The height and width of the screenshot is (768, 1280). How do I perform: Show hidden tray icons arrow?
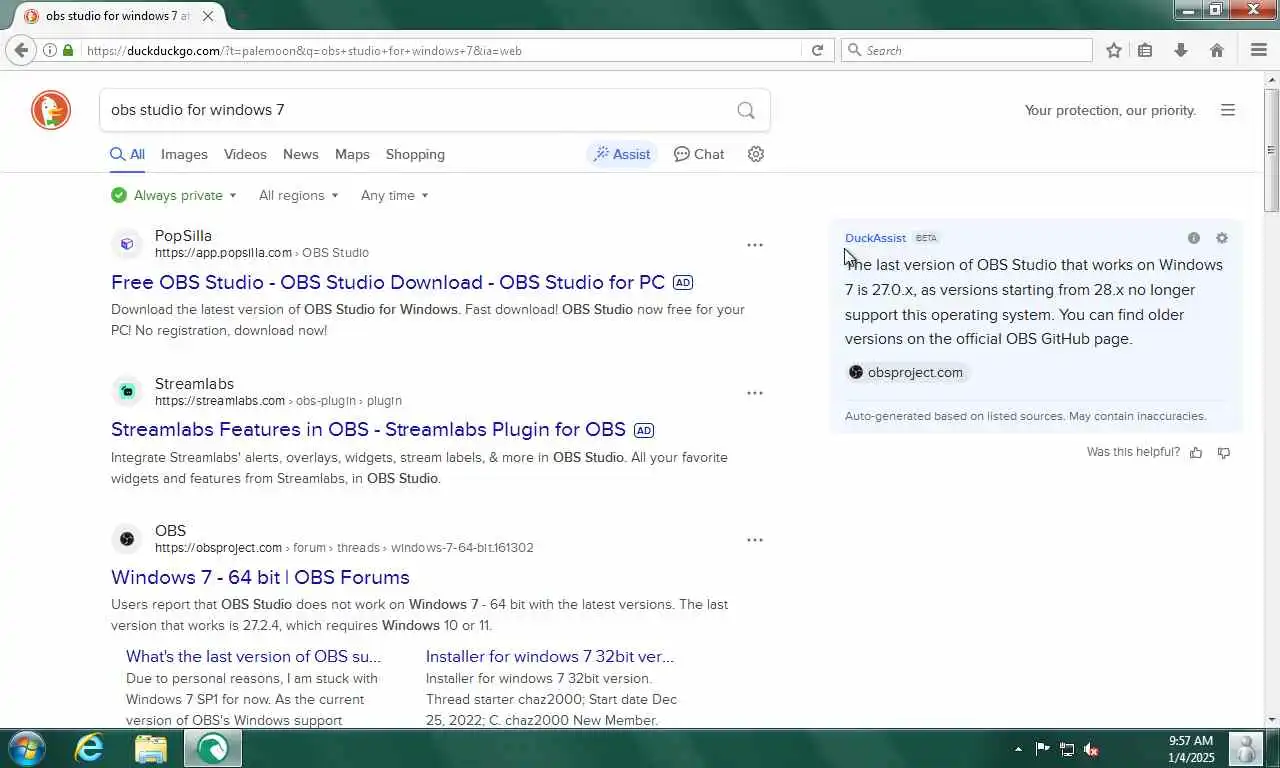pos(1018,749)
